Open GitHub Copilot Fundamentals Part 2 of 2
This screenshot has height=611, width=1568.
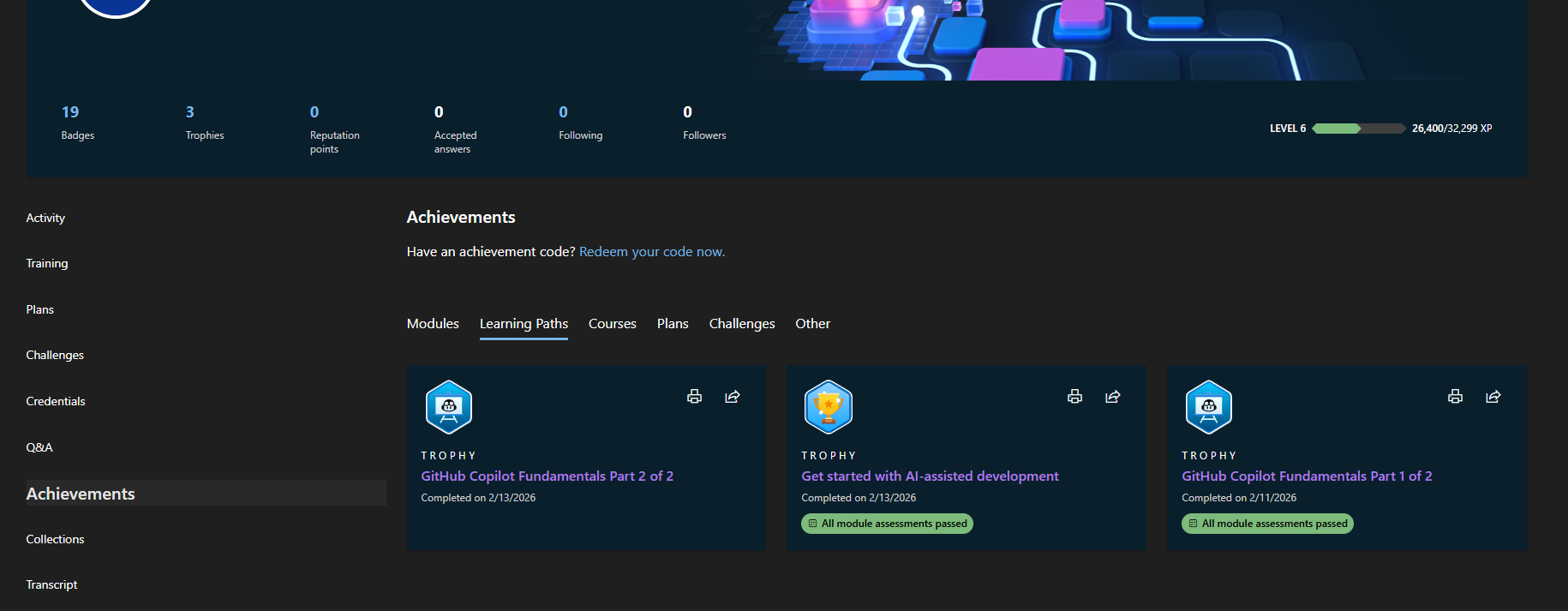coord(547,476)
